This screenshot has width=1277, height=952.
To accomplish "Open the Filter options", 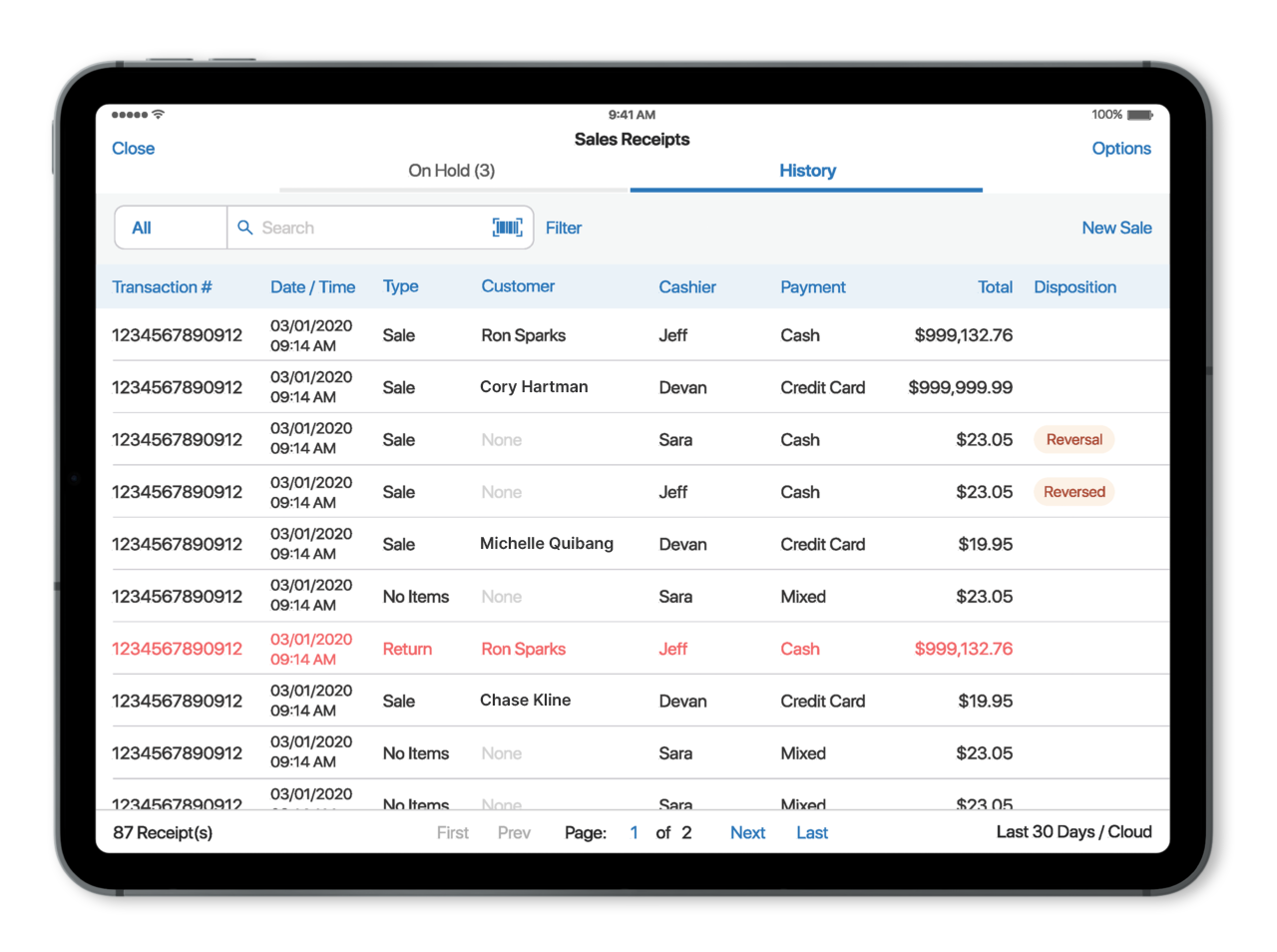I will coord(564,228).
